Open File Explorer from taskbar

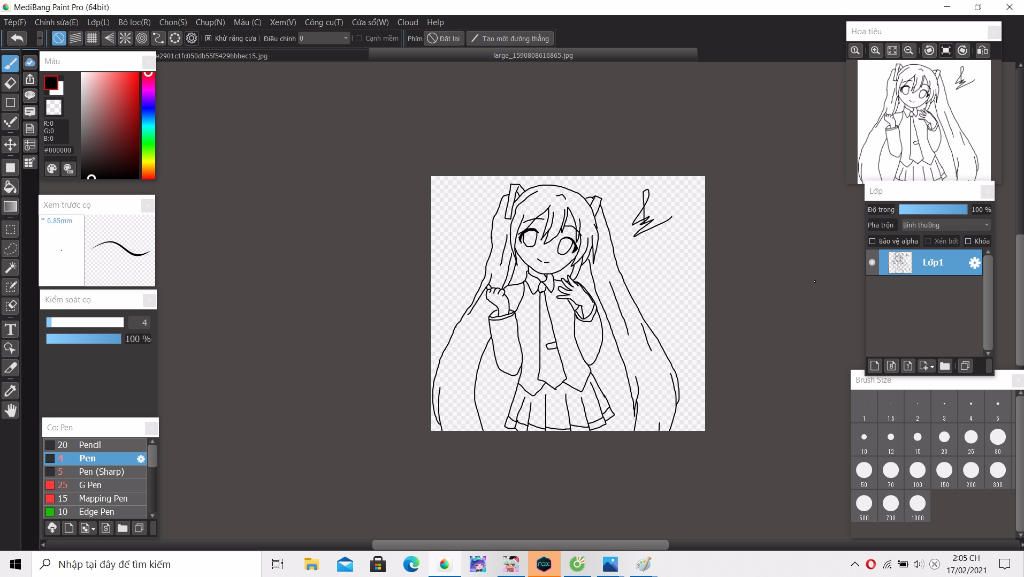[312, 564]
